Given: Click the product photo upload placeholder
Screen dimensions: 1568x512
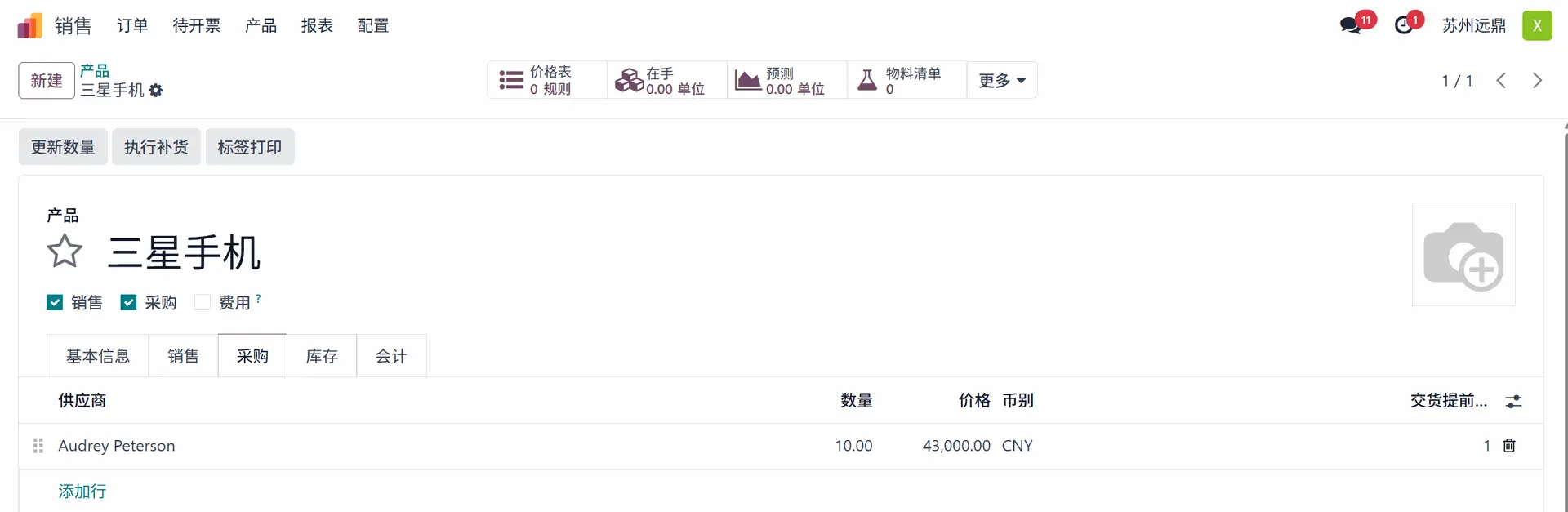Looking at the screenshot, I should pyautogui.click(x=1463, y=255).
